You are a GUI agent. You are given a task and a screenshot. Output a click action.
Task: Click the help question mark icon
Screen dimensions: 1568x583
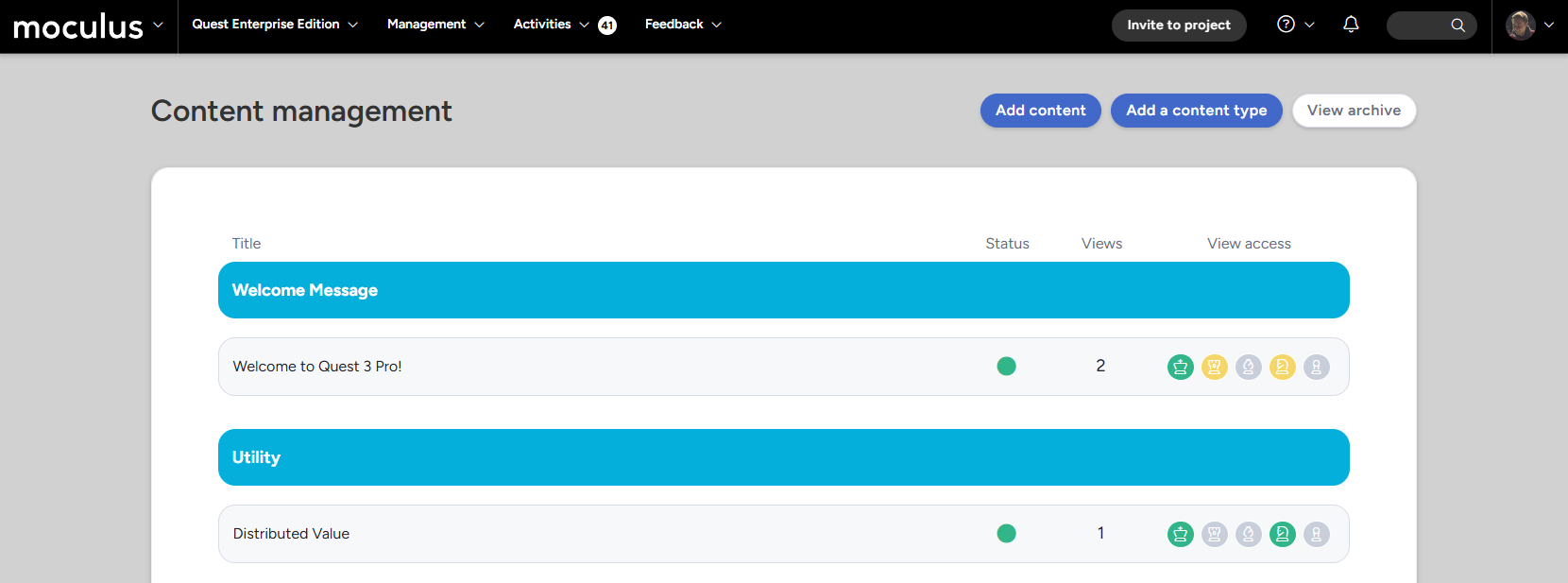pyautogui.click(x=1286, y=25)
